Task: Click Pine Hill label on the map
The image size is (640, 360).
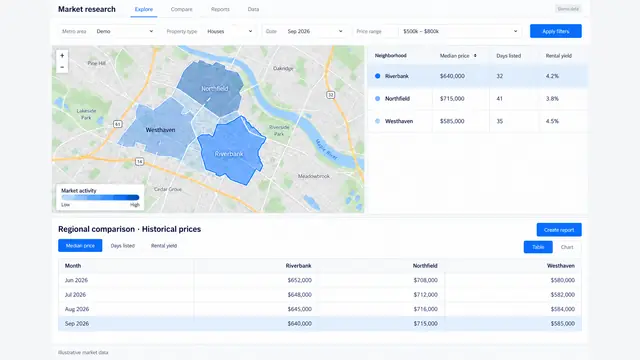Action: (97, 63)
